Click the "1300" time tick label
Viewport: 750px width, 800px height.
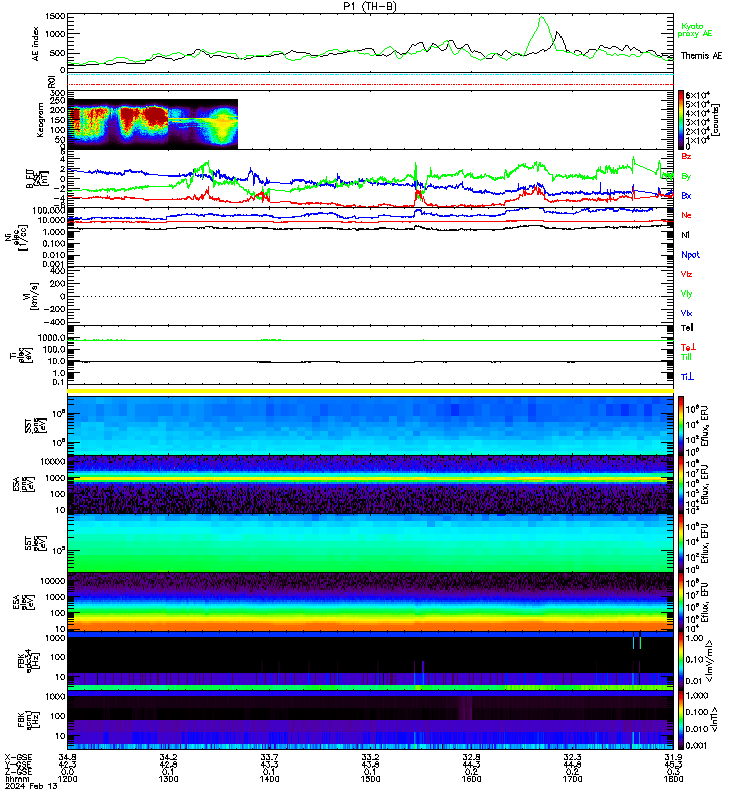(x=168, y=779)
